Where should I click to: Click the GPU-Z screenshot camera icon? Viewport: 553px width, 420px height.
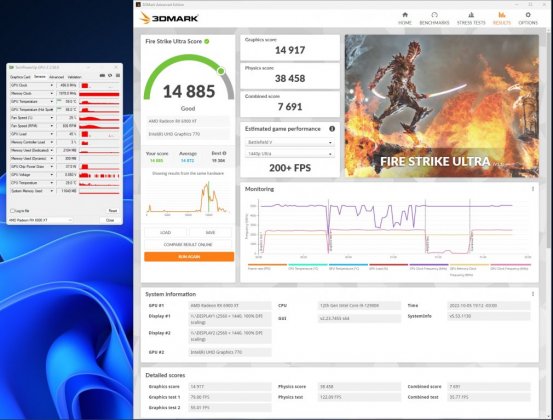(102, 75)
